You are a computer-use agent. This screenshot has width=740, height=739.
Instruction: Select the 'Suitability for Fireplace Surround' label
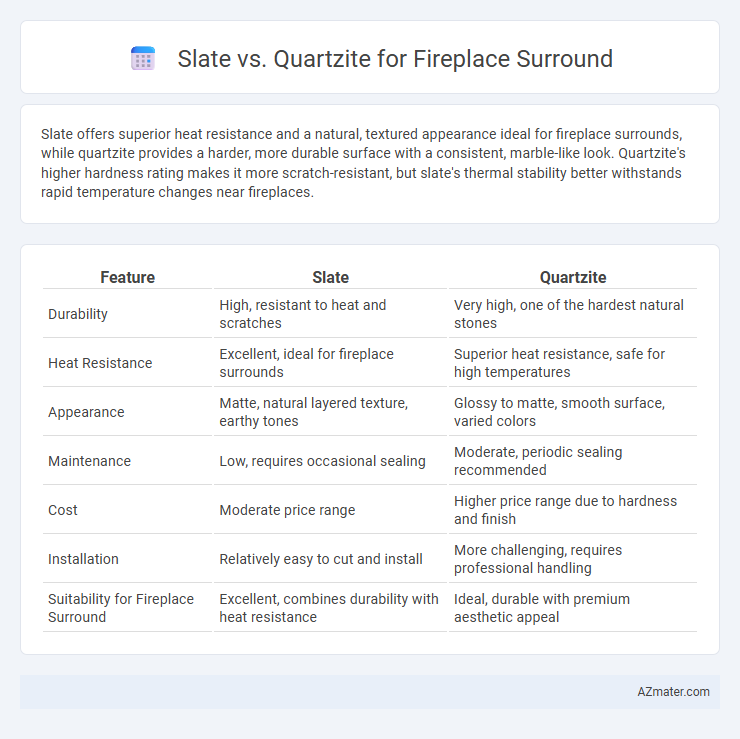click(121, 608)
